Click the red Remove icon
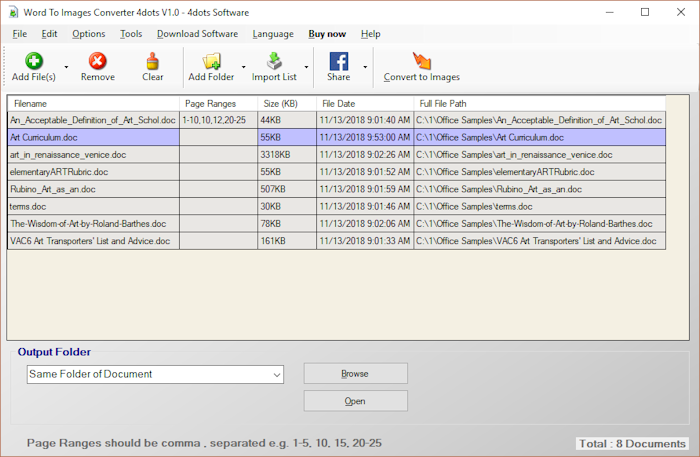 tap(97, 61)
